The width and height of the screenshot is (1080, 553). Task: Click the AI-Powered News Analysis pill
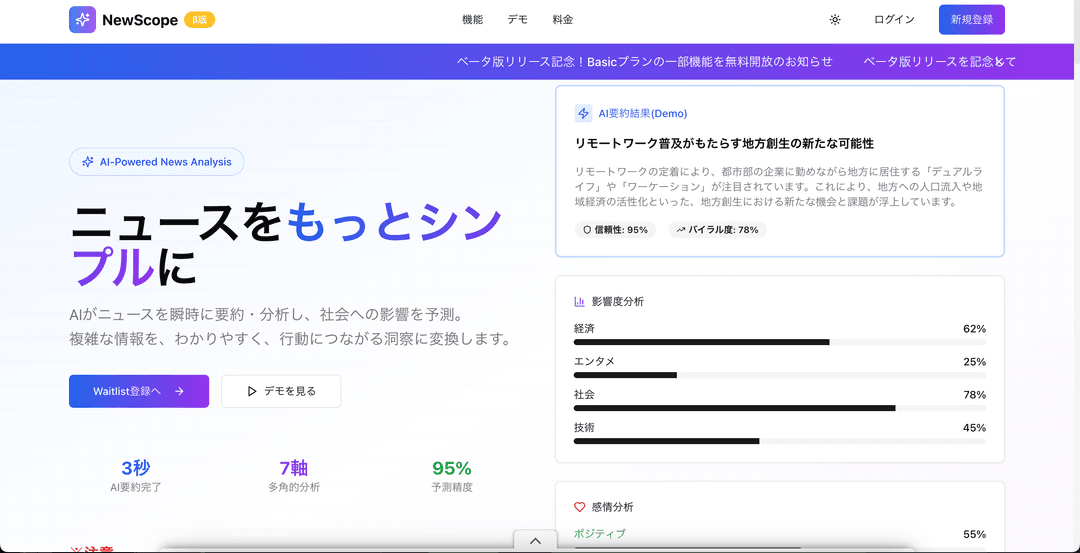coord(156,162)
